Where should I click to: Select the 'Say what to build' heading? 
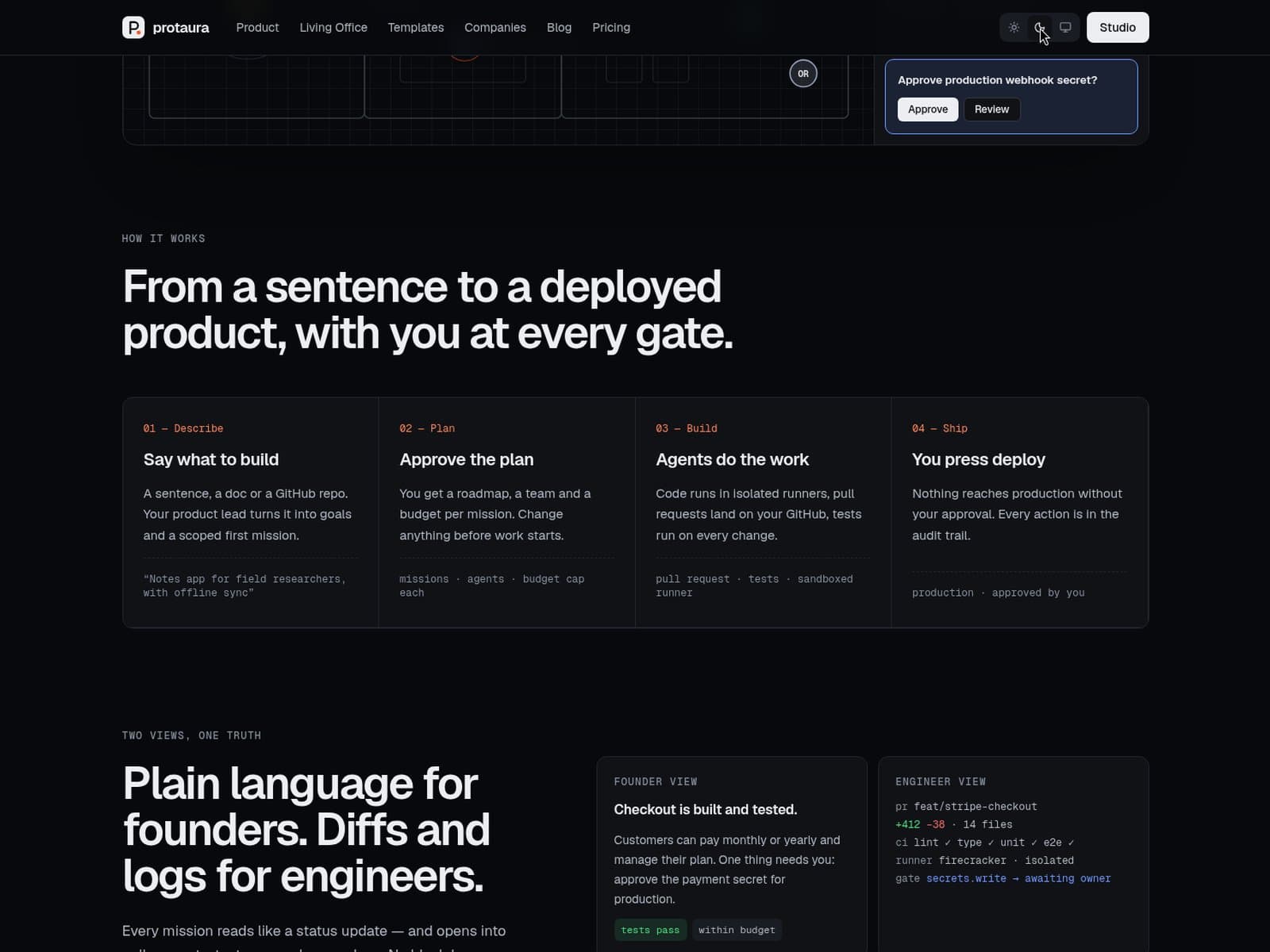point(211,459)
